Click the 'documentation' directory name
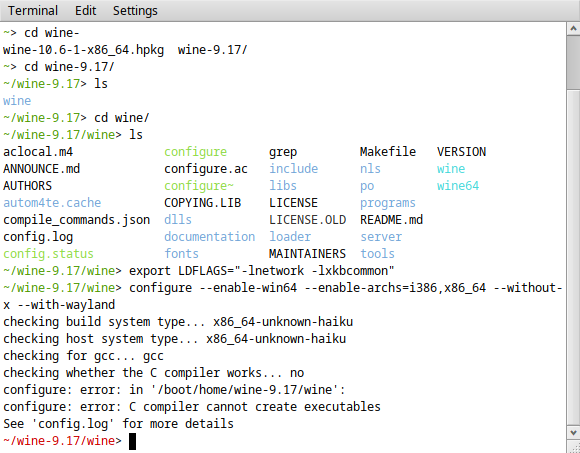Screen dimensions: 580x453 pos(209,237)
